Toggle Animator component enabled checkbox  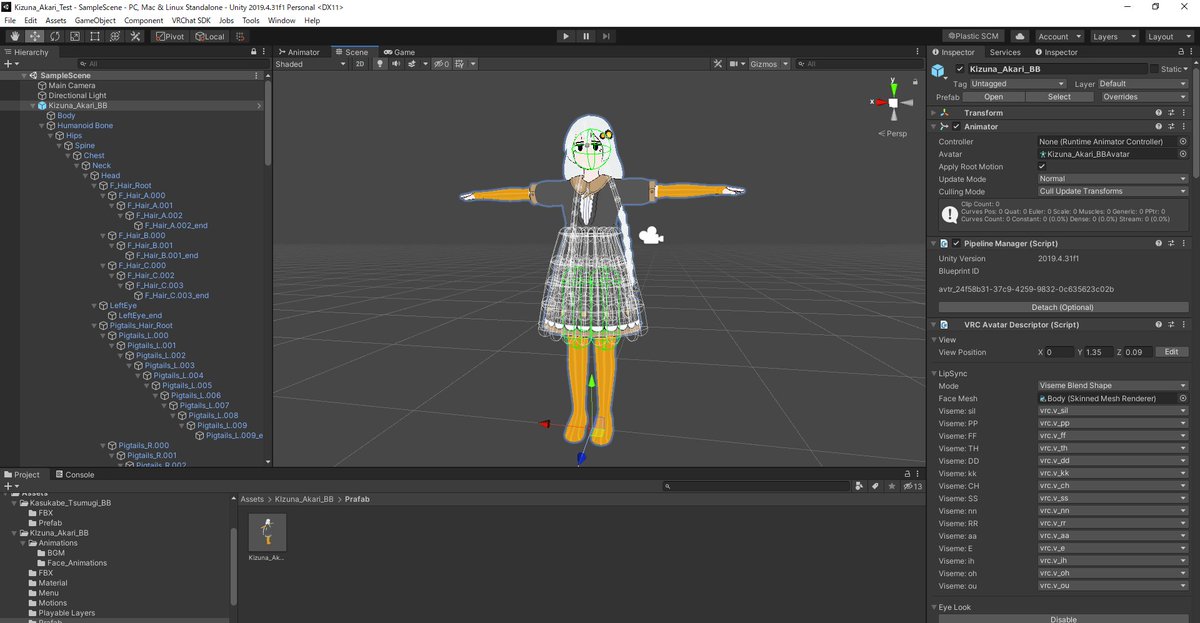pos(956,127)
